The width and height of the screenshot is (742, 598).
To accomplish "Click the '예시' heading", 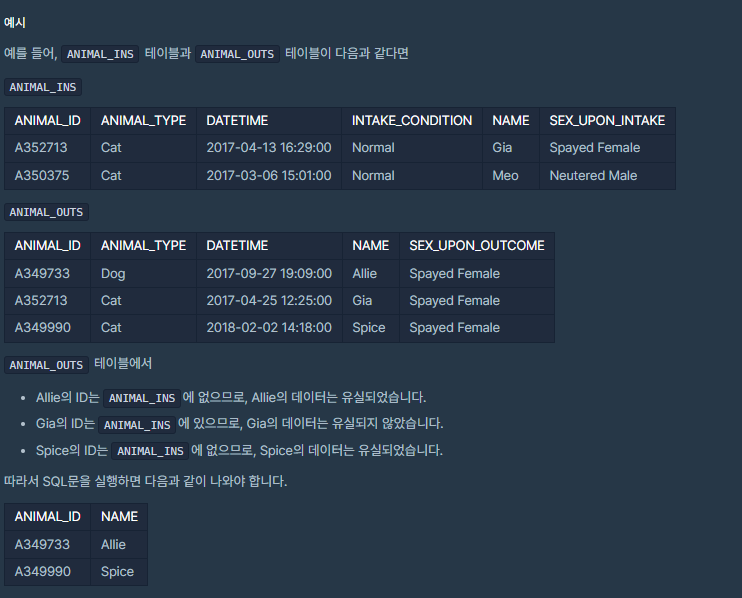I will (15, 22).
